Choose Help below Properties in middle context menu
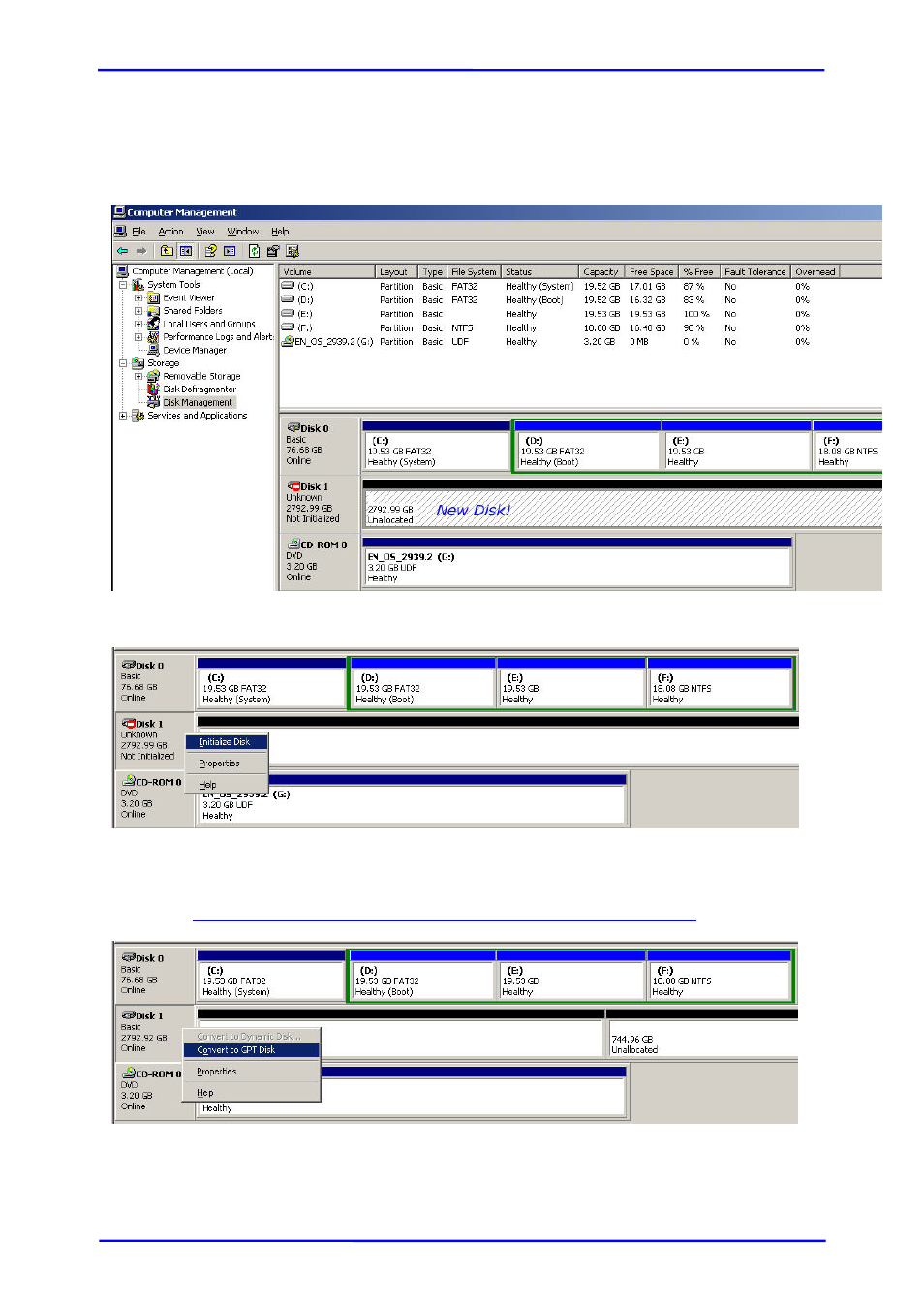This screenshot has height=1308, width=924. [x=226, y=785]
